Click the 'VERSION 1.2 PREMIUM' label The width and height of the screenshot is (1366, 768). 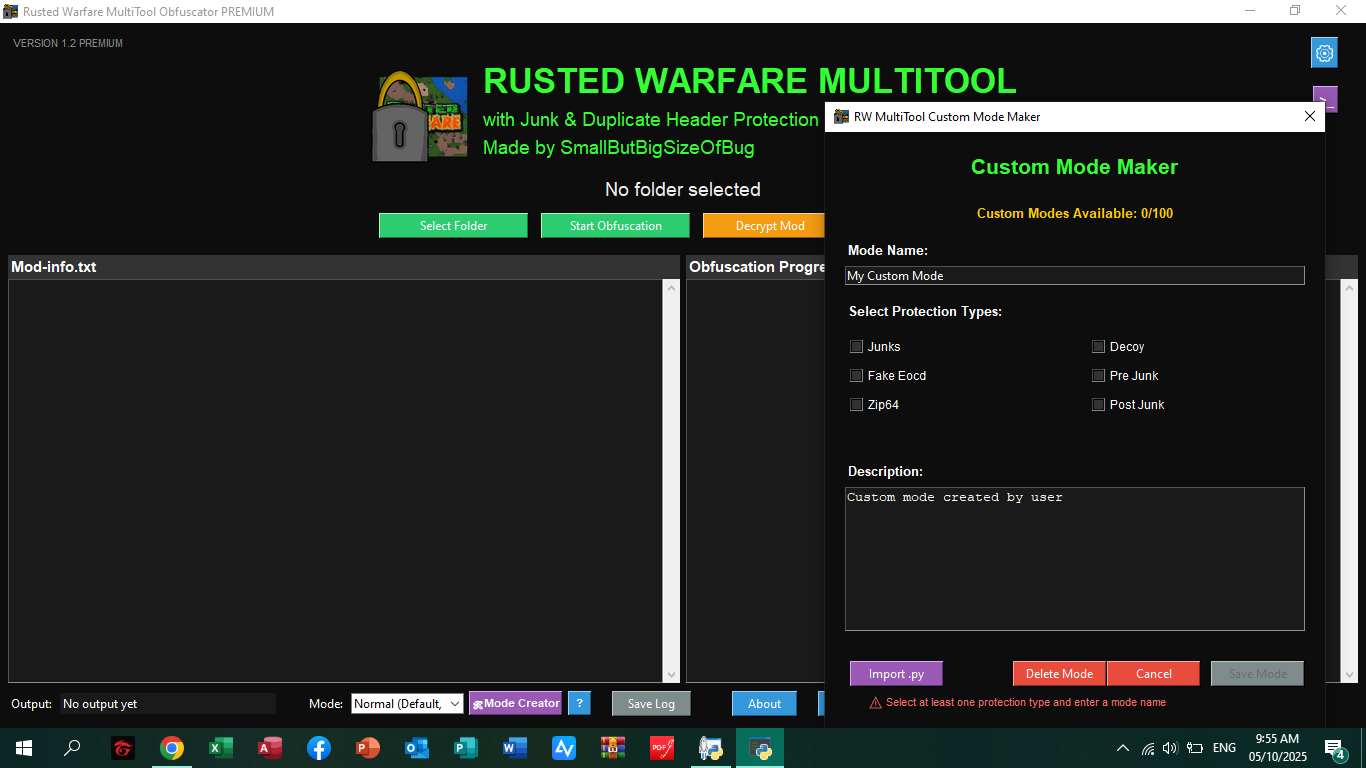[68, 43]
